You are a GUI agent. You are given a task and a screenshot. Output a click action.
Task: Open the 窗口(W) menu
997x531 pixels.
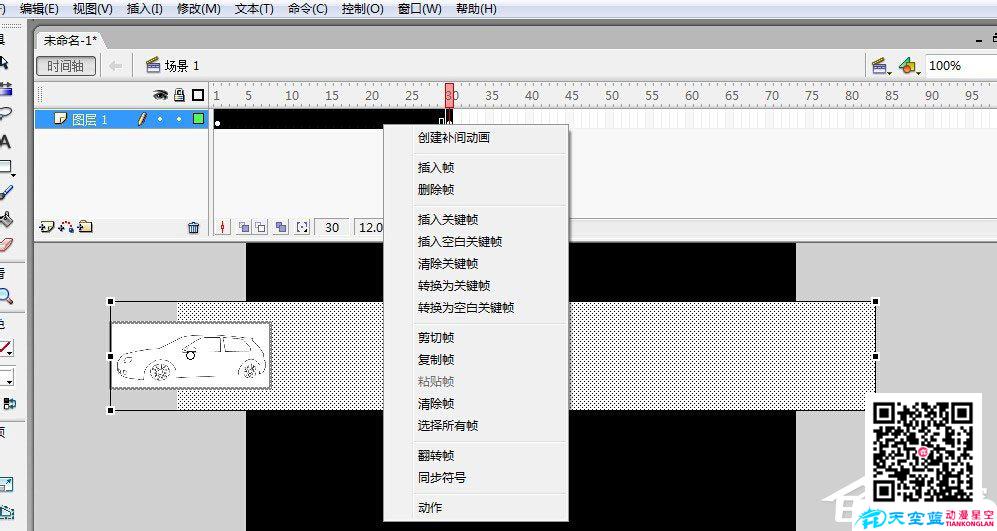tap(419, 9)
